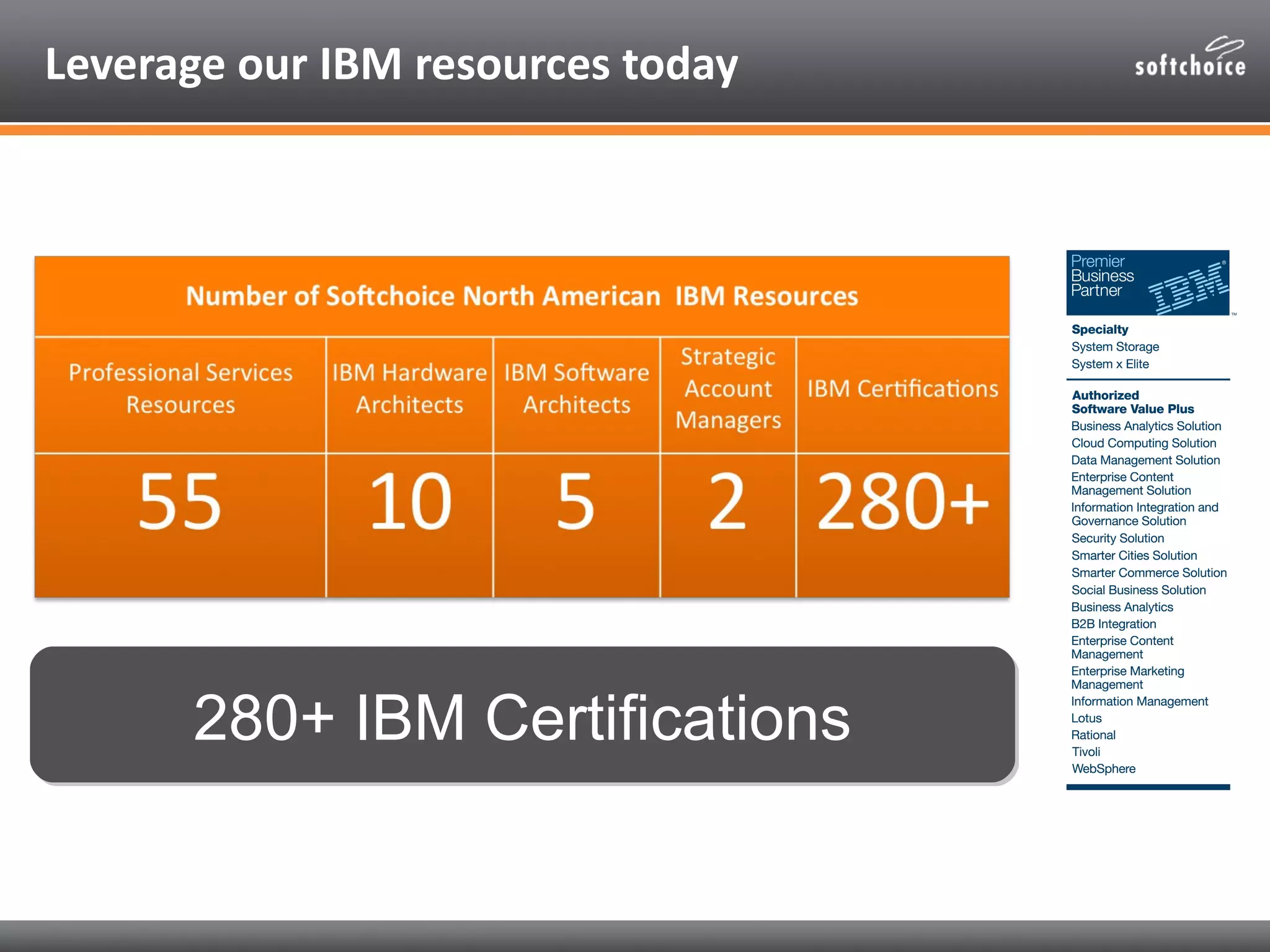Click 'System Storage' in the specialty list
Screen dimensions: 1270x952
coord(1115,347)
